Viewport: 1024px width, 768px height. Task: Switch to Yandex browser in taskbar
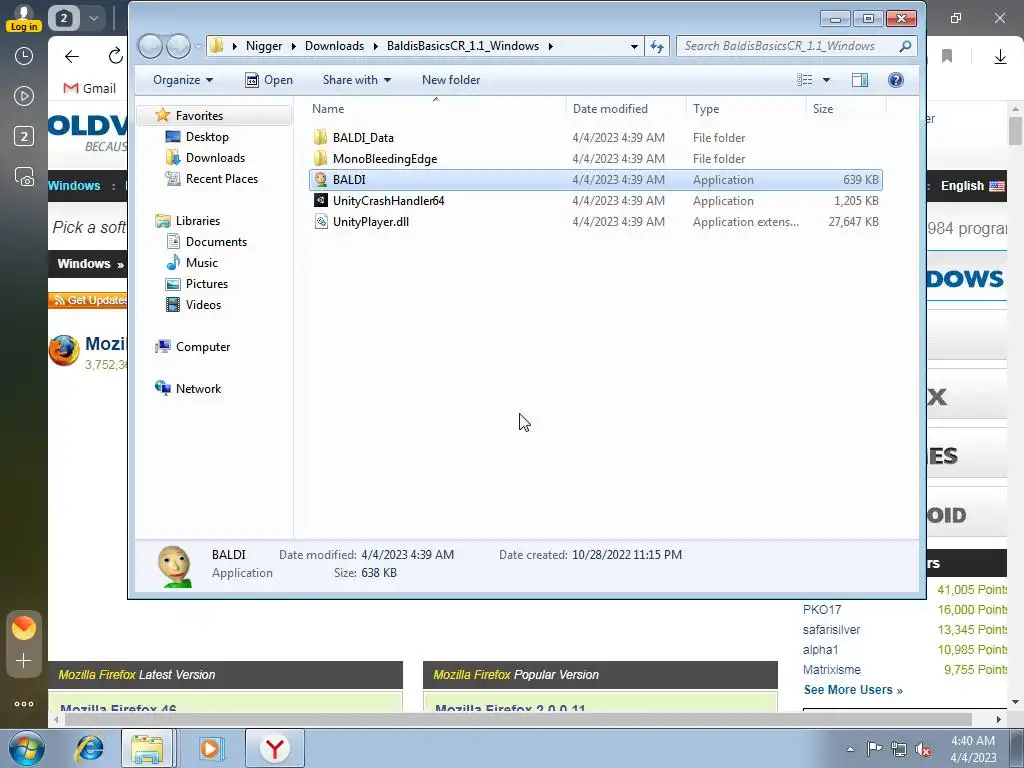[275, 748]
